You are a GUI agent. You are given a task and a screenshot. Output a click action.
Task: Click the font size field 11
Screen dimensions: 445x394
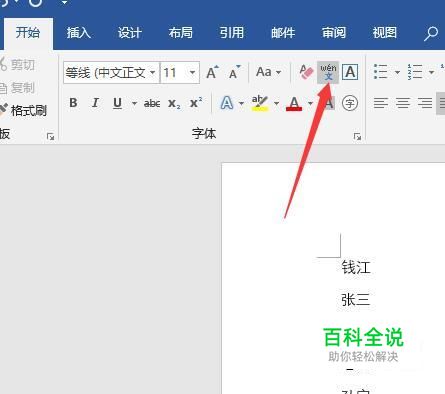click(x=173, y=72)
